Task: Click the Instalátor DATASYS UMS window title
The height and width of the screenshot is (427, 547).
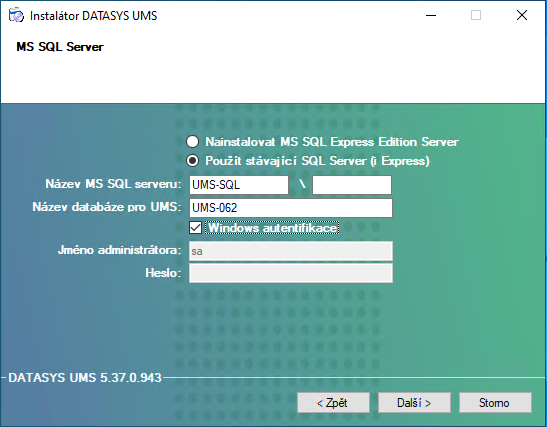Action: [93, 16]
